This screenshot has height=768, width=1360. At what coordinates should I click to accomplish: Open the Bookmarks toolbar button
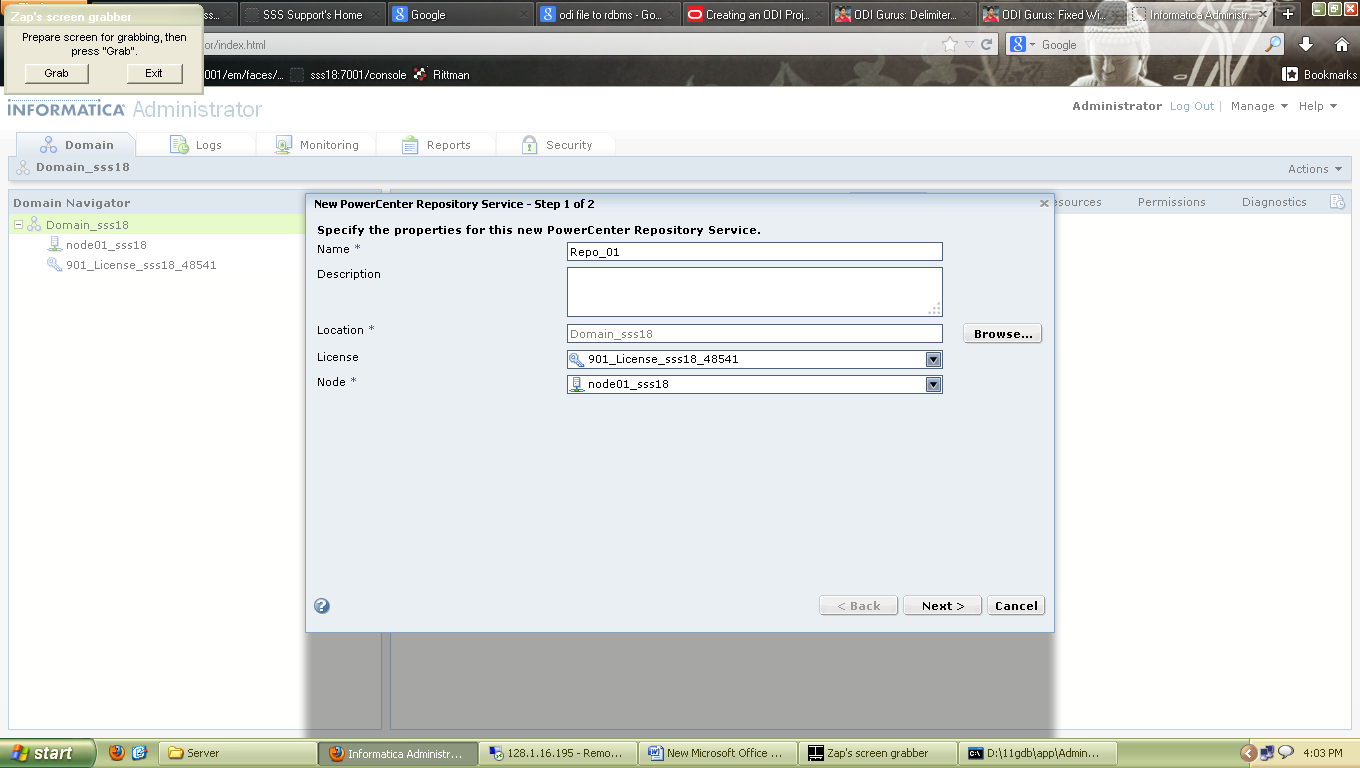1320,75
